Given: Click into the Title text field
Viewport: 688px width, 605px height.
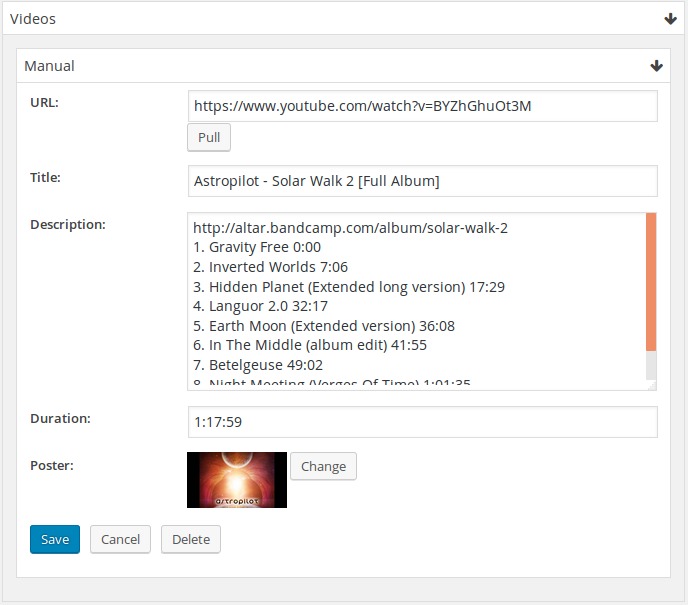Looking at the screenshot, I should tap(422, 181).
